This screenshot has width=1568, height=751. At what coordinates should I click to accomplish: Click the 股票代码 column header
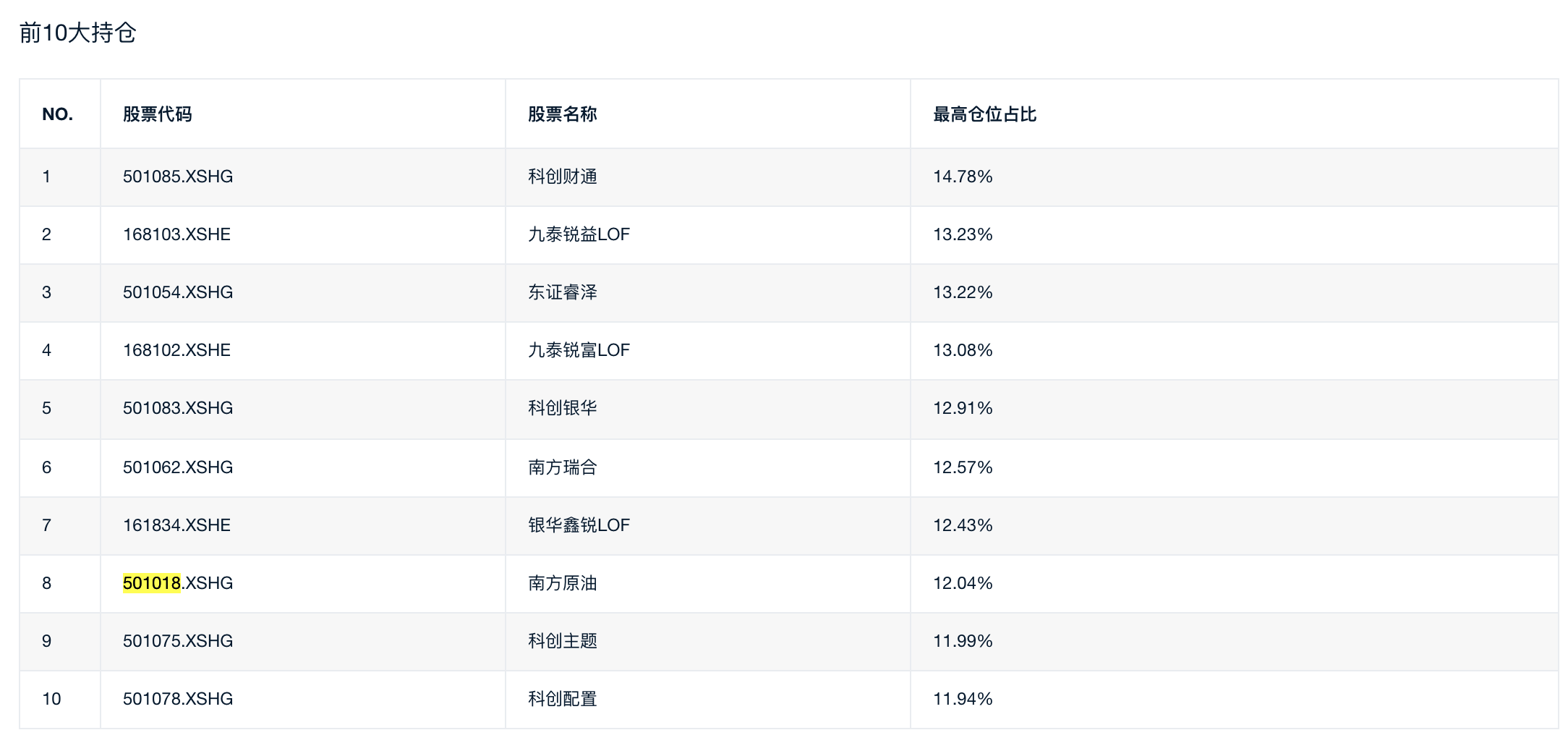[157, 114]
